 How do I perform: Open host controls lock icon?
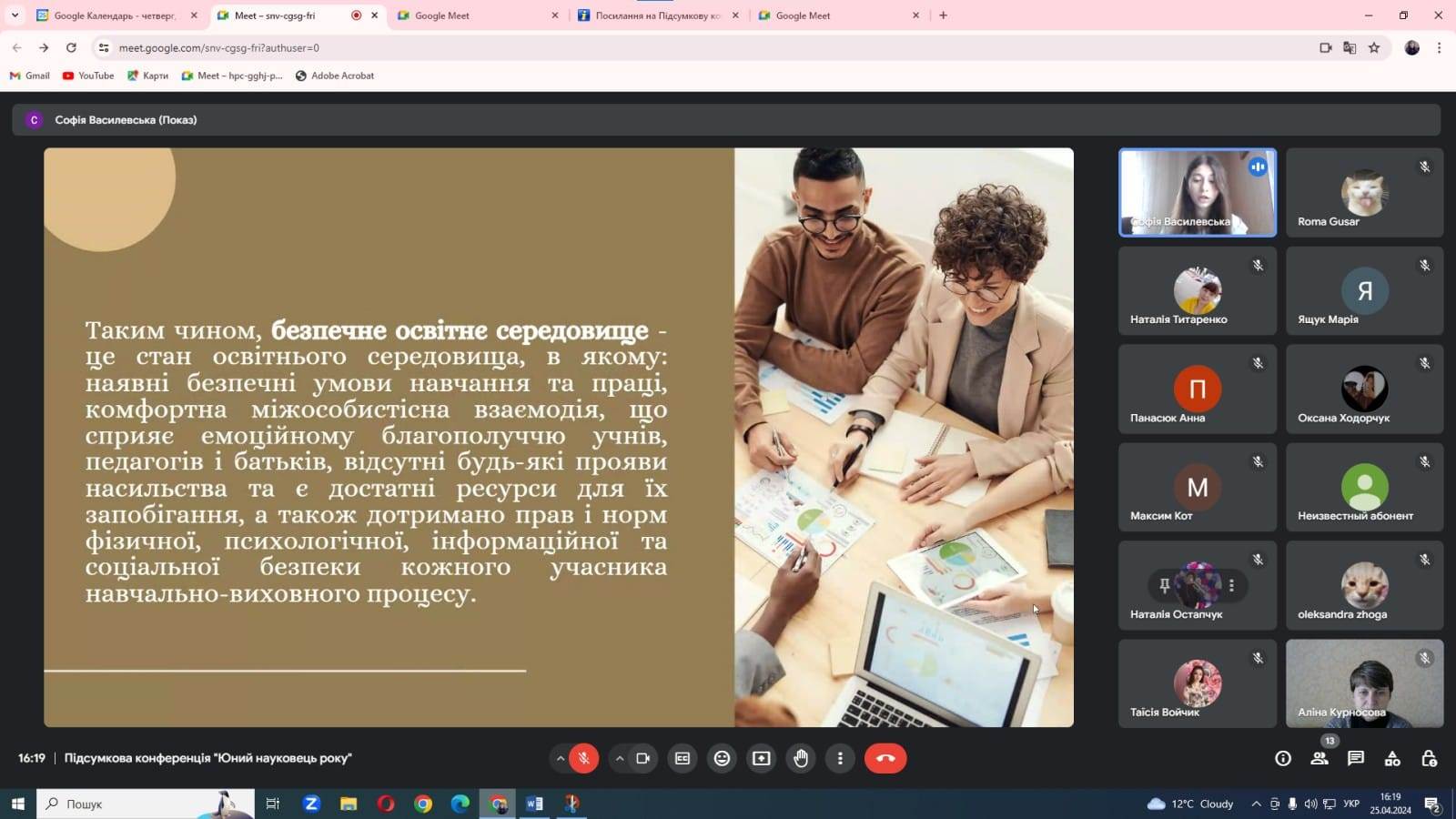[x=1429, y=758]
